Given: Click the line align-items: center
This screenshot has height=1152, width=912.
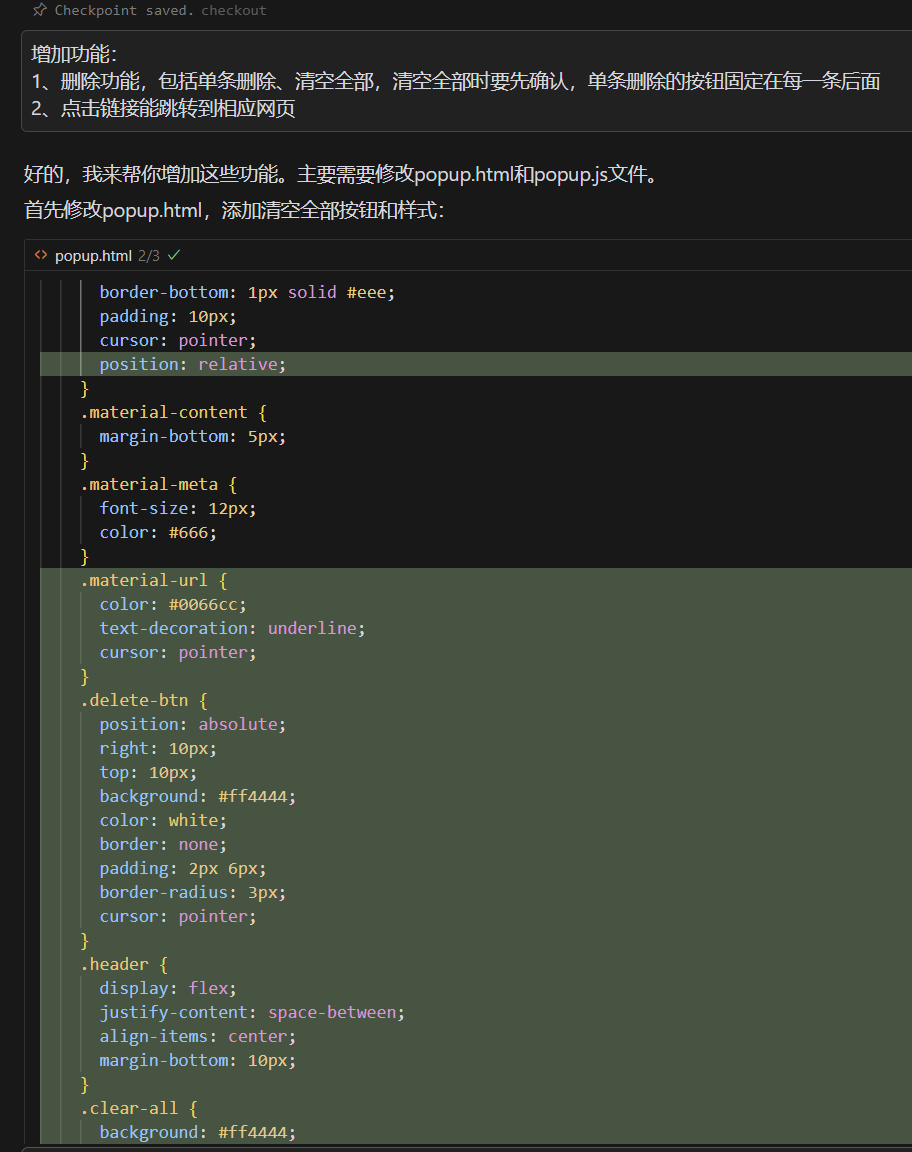Looking at the screenshot, I should (198, 1036).
